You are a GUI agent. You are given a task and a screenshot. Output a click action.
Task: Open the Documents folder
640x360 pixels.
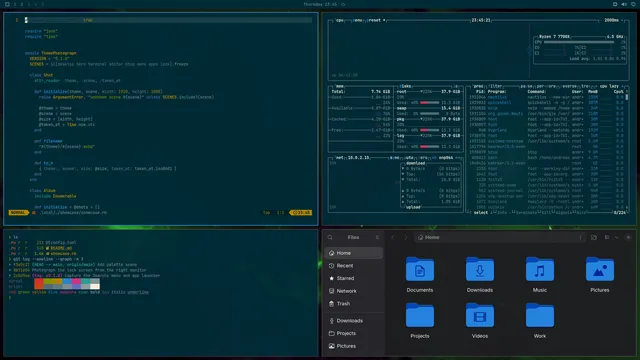point(420,275)
